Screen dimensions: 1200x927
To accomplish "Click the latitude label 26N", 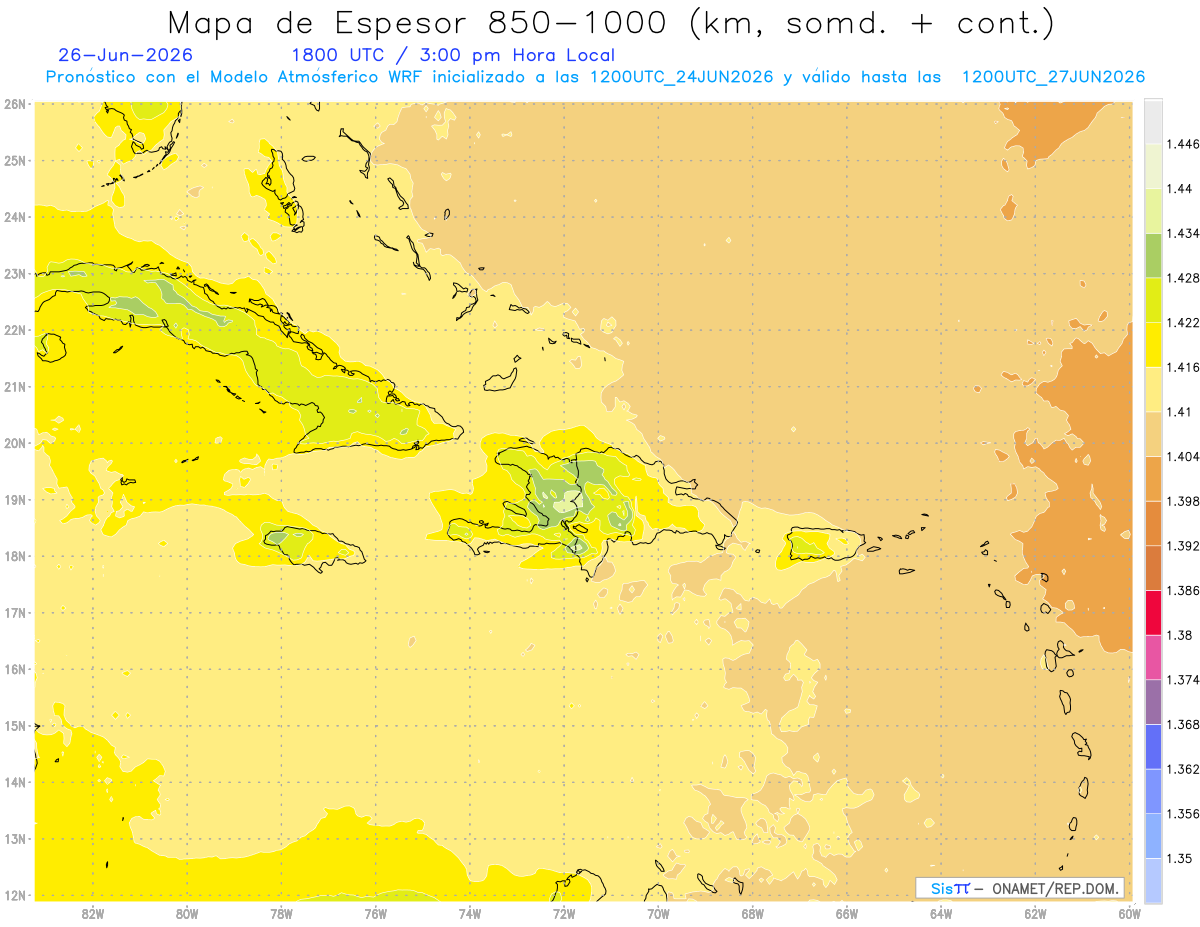I will point(15,103).
